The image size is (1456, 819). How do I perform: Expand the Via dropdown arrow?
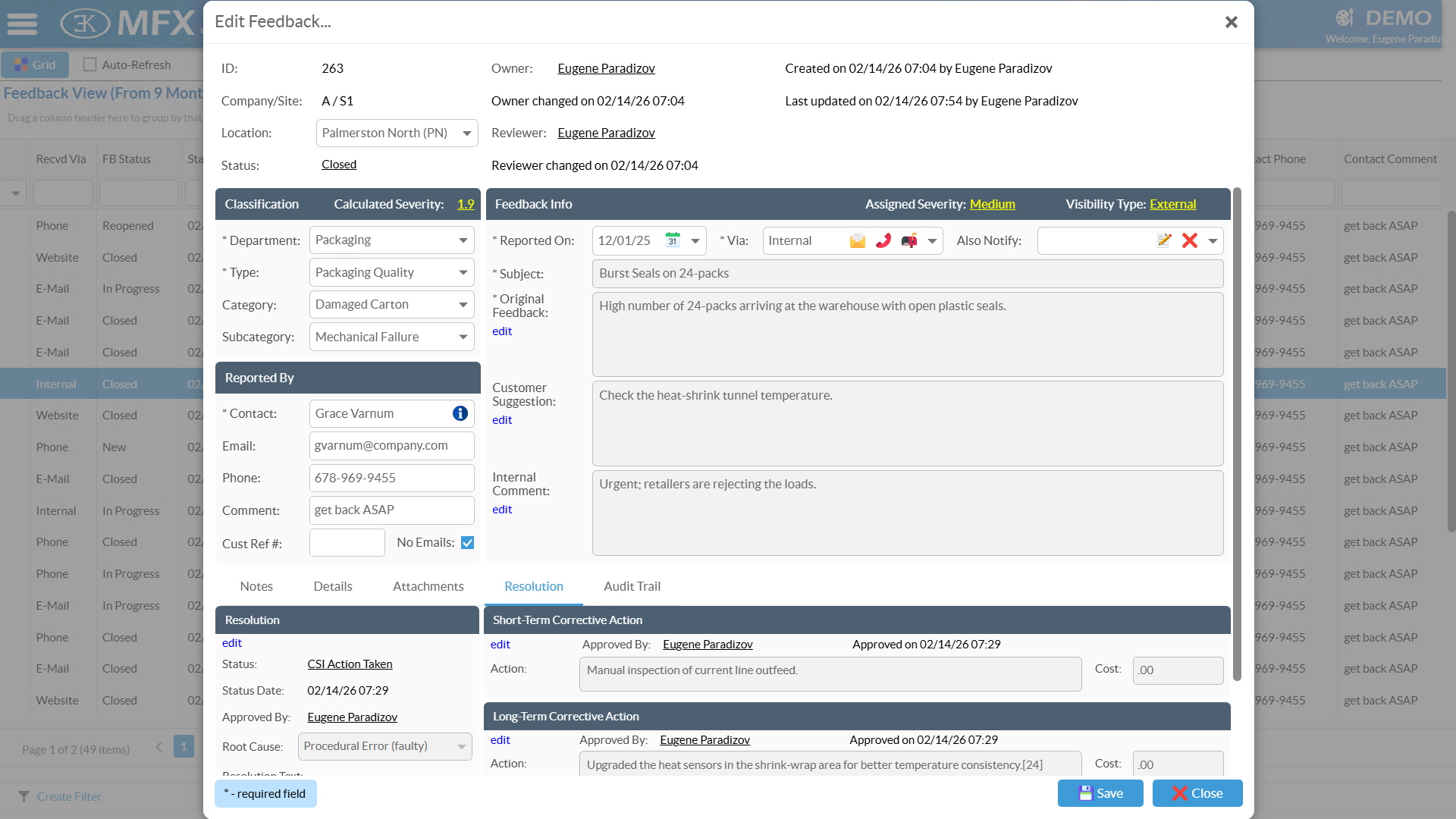click(x=932, y=241)
